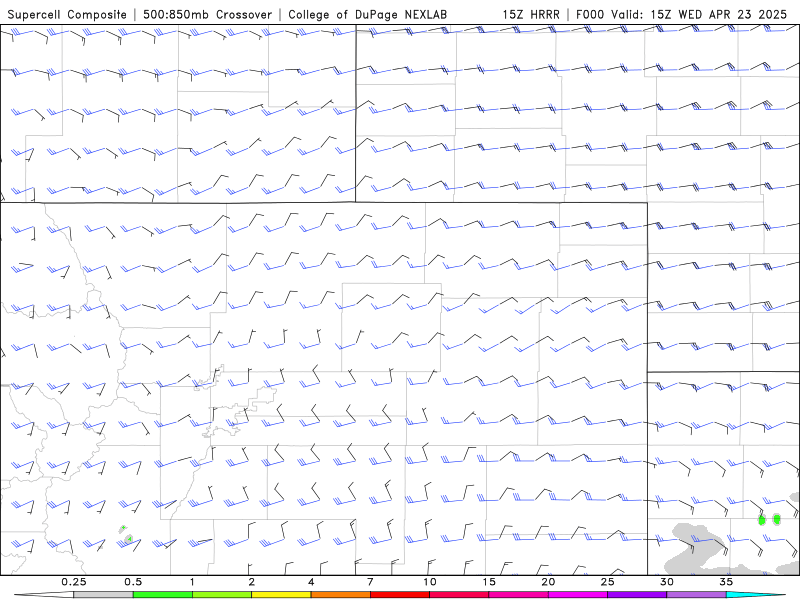Select the green 0.5–1 color bar segment
Image resolution: width=800 pixels, height=600 pixels.
163,595
